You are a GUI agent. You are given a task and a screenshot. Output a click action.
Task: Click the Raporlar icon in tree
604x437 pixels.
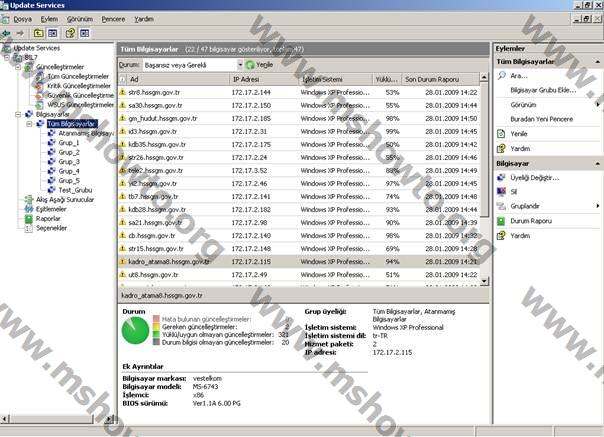[29, 219]
